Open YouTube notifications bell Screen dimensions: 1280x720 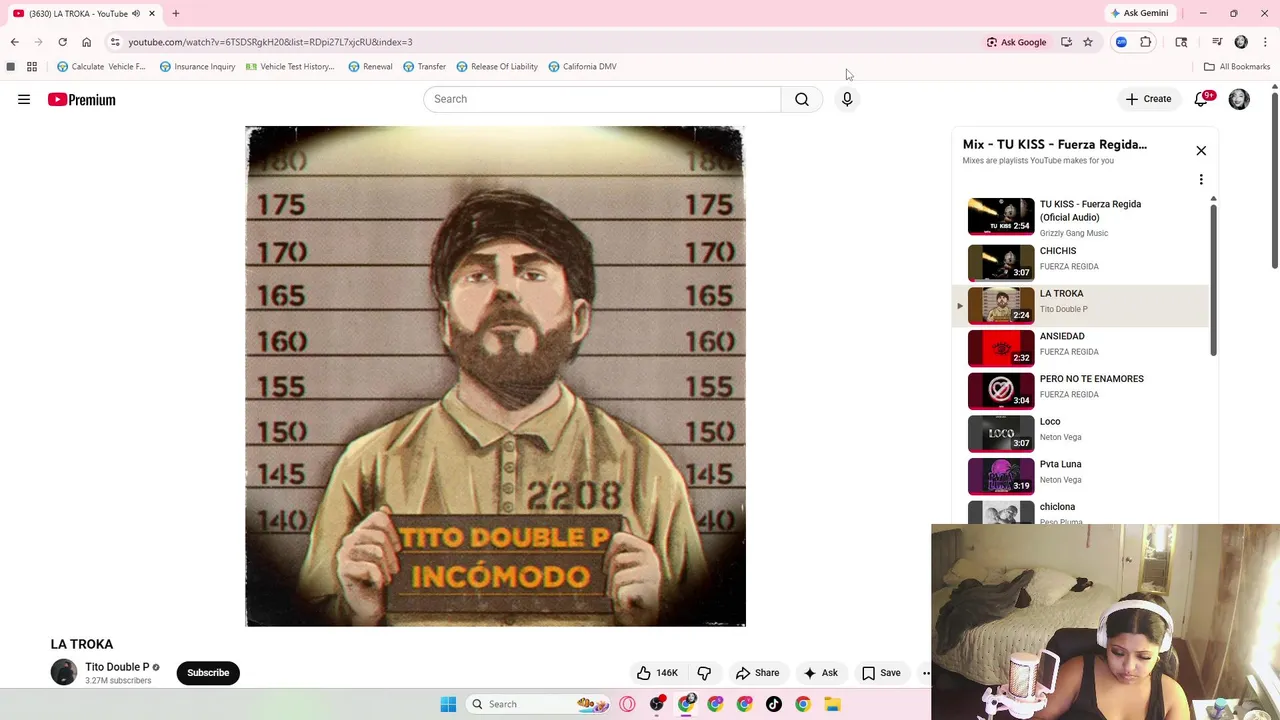click(x=1202, y=99)
